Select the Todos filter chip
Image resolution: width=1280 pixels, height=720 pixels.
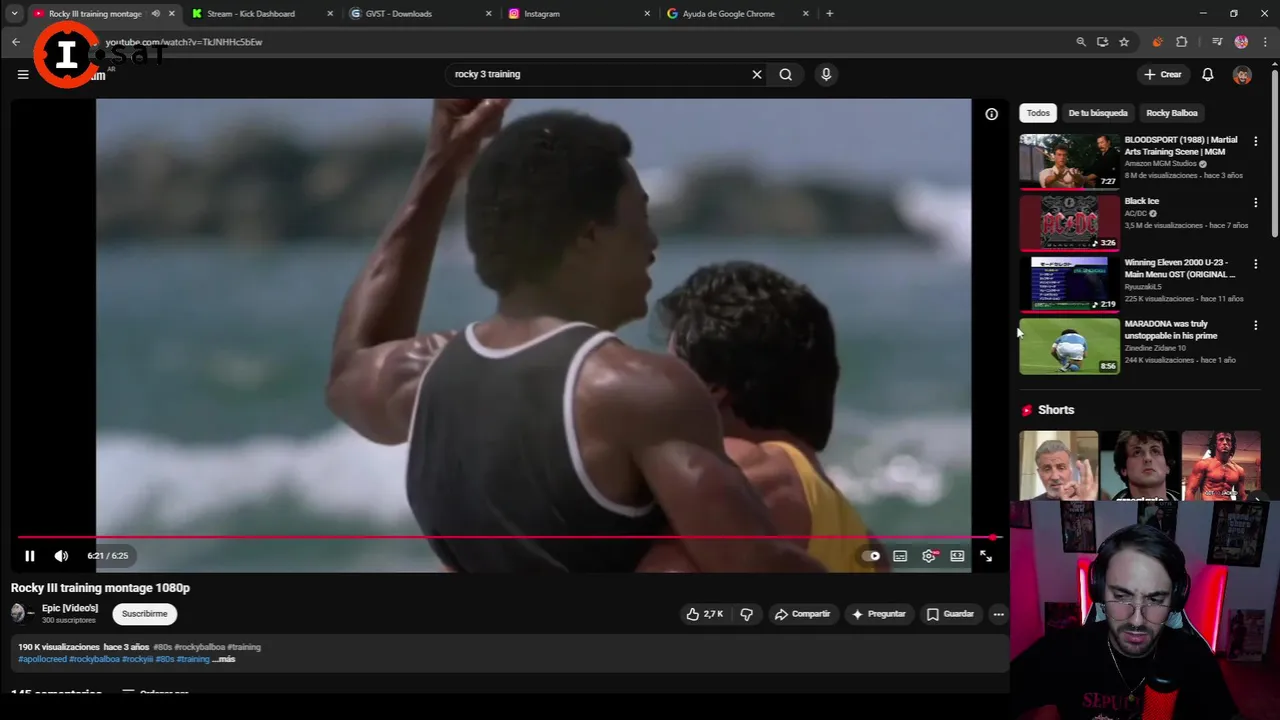pos(1038,113)
